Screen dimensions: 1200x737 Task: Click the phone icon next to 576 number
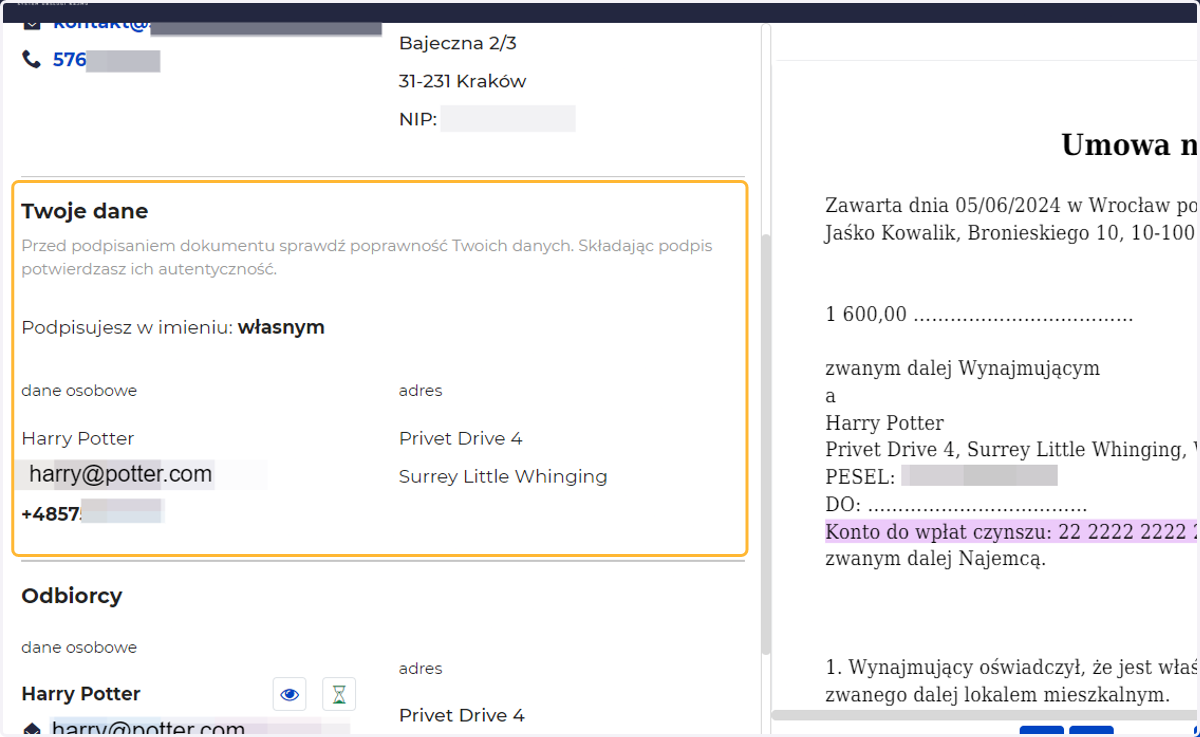pos(31,60)
